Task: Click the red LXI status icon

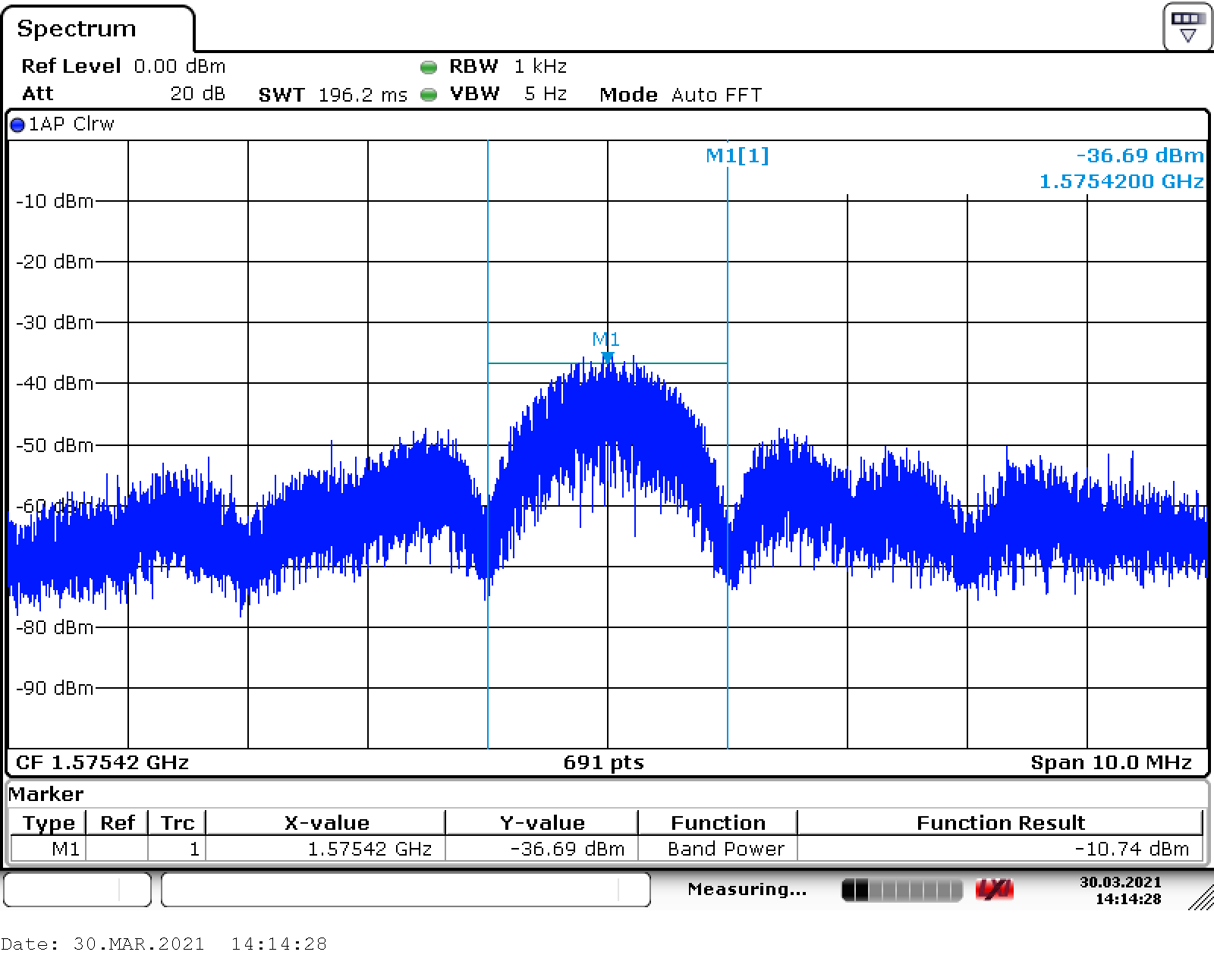Action: (995, 890)
